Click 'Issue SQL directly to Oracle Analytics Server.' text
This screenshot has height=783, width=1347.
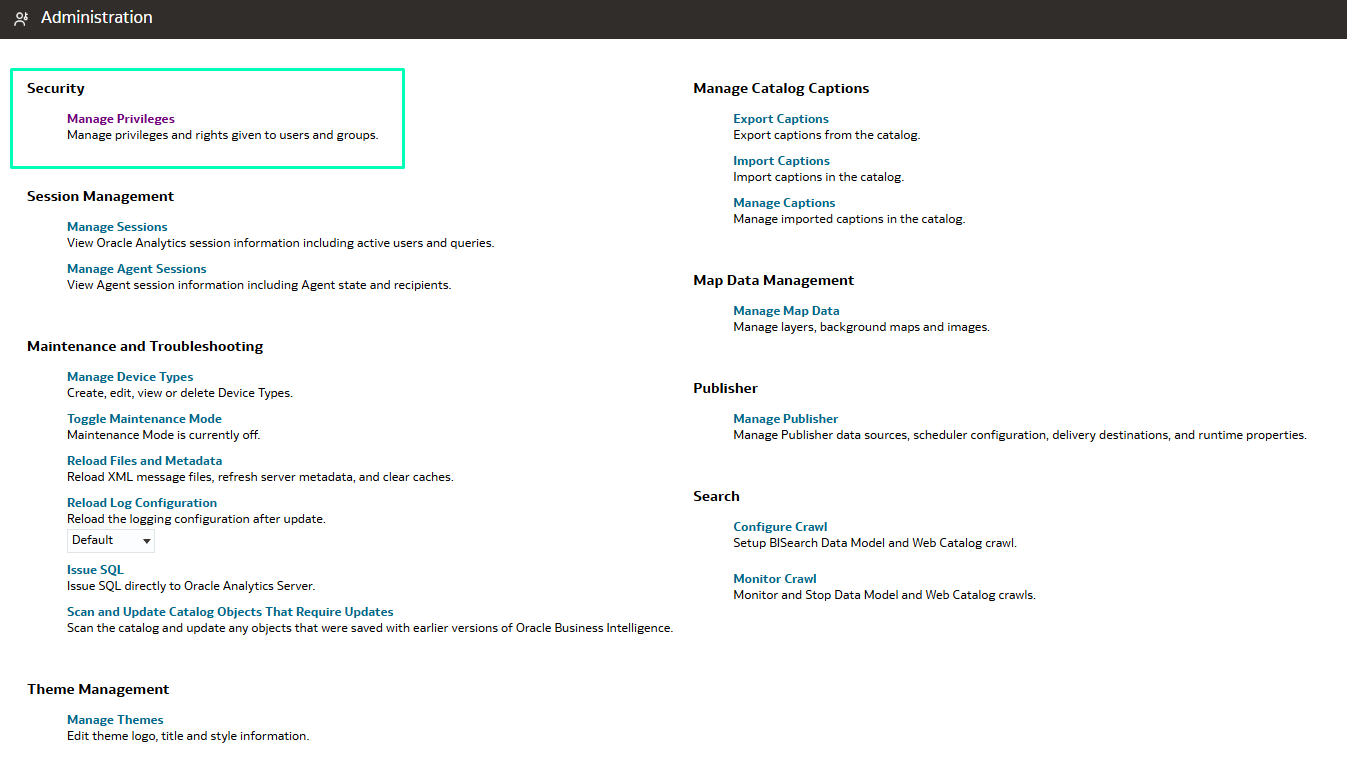191,586
